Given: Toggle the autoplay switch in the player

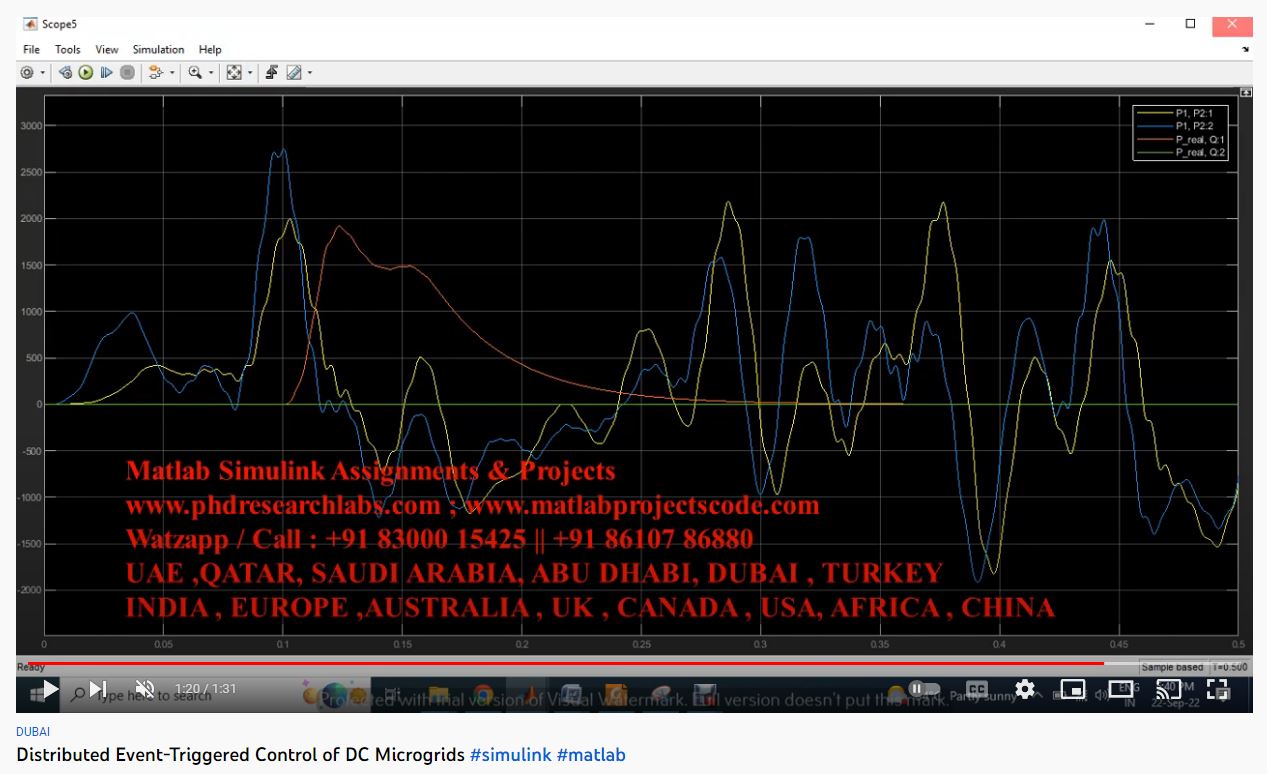Looking at the screenshot, I should point(925,689).
